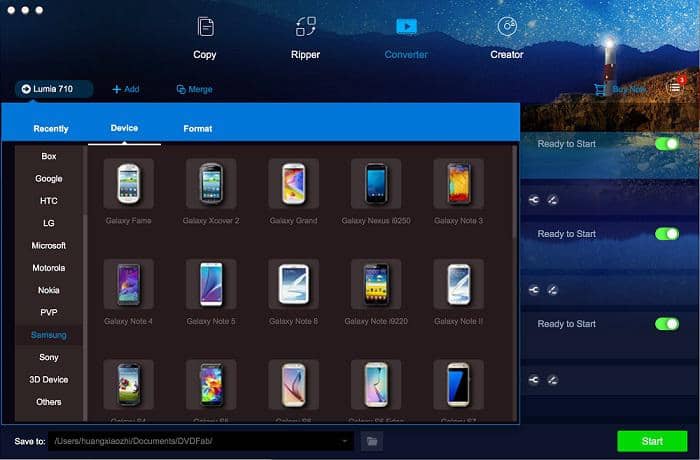This screenshot has width=700, height=460.
Task: Click the Converter module icon
Action: point(406,27)
